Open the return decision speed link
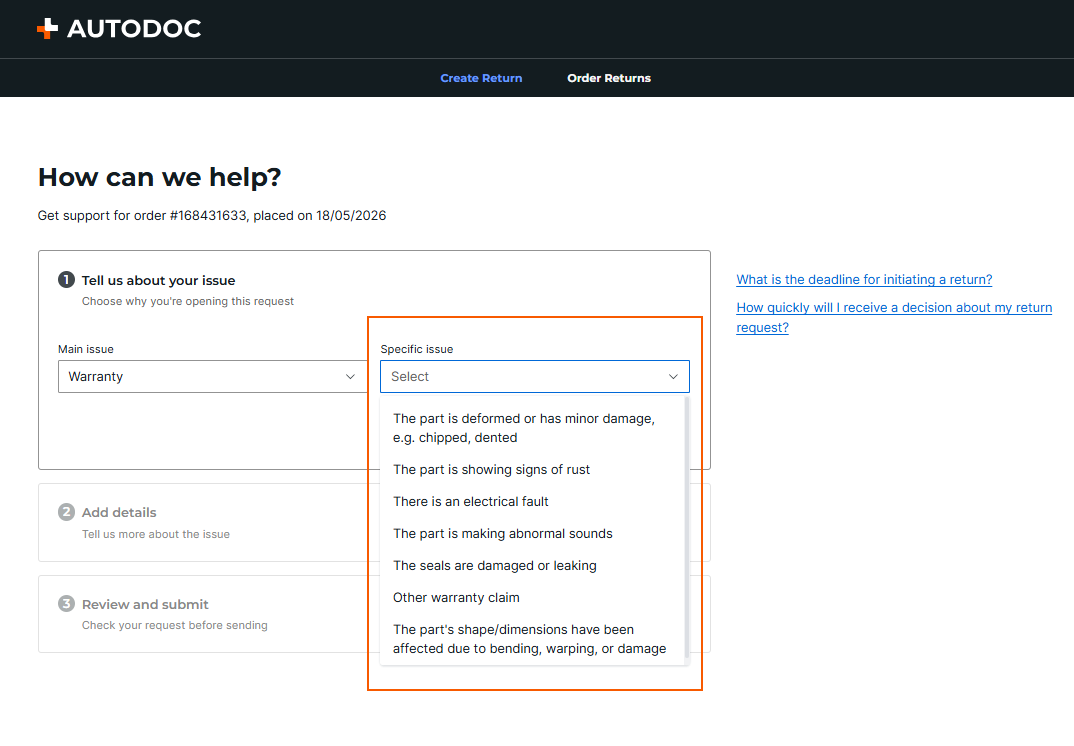Viewport: 1074px width, 746px height. coord(894,317)
